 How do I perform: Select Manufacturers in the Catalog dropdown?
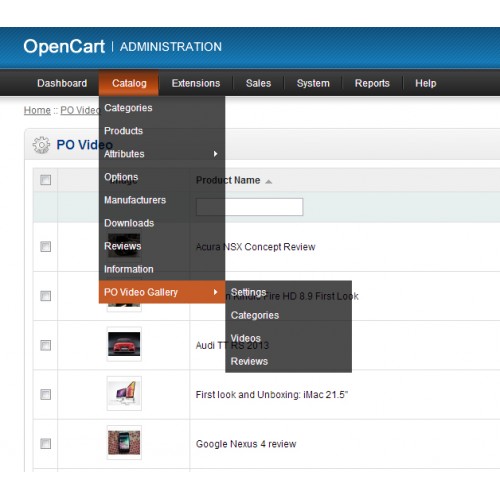(x=162, y=200)
